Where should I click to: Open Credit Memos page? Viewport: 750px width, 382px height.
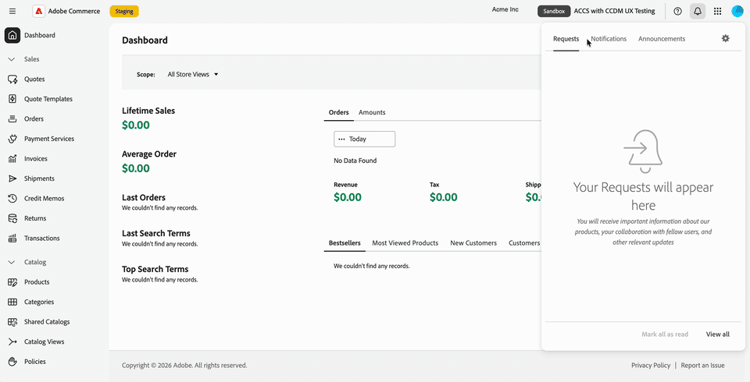click(44, 198)
